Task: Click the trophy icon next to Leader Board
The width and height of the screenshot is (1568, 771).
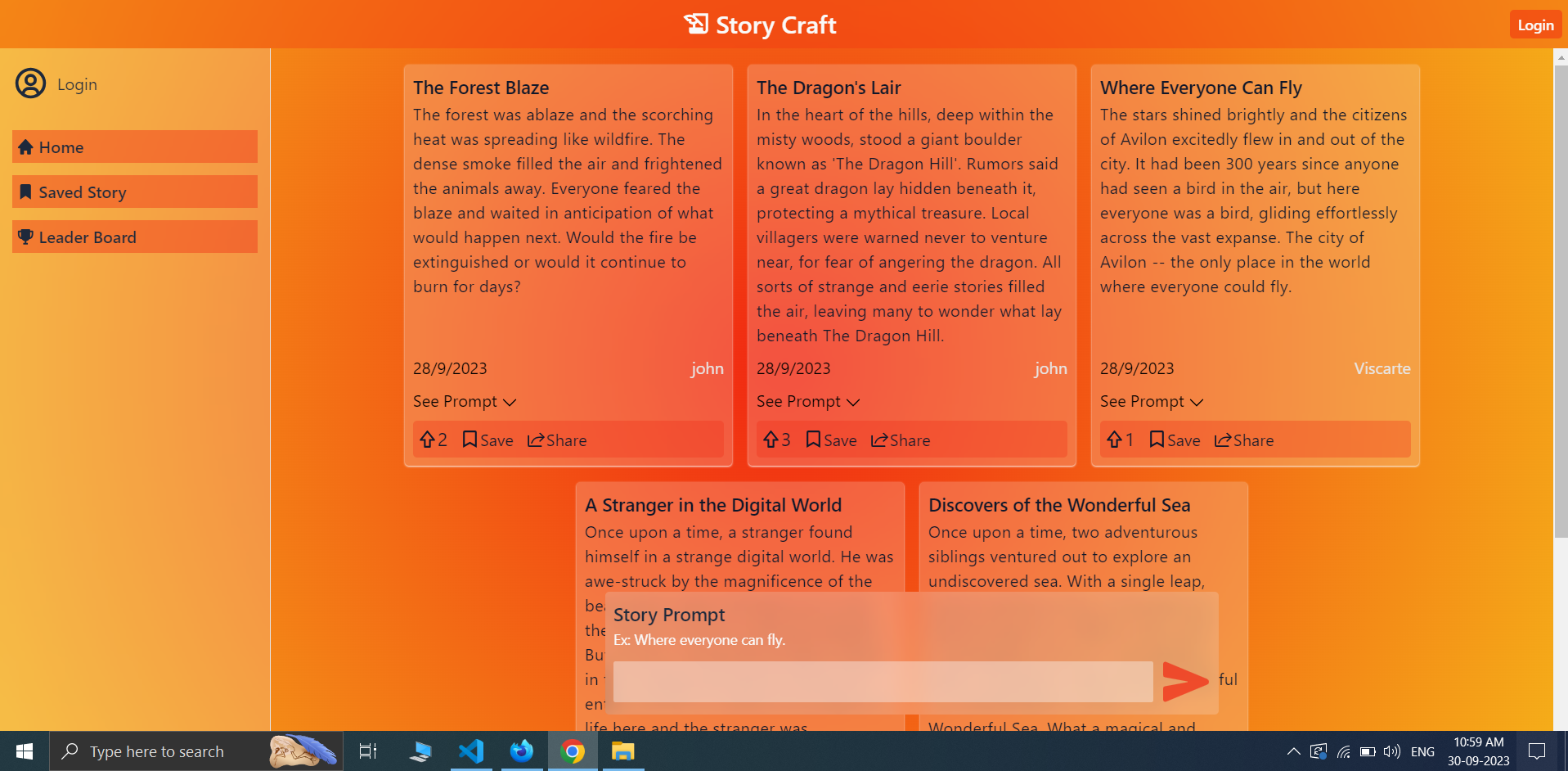Action: pos(25,237)
